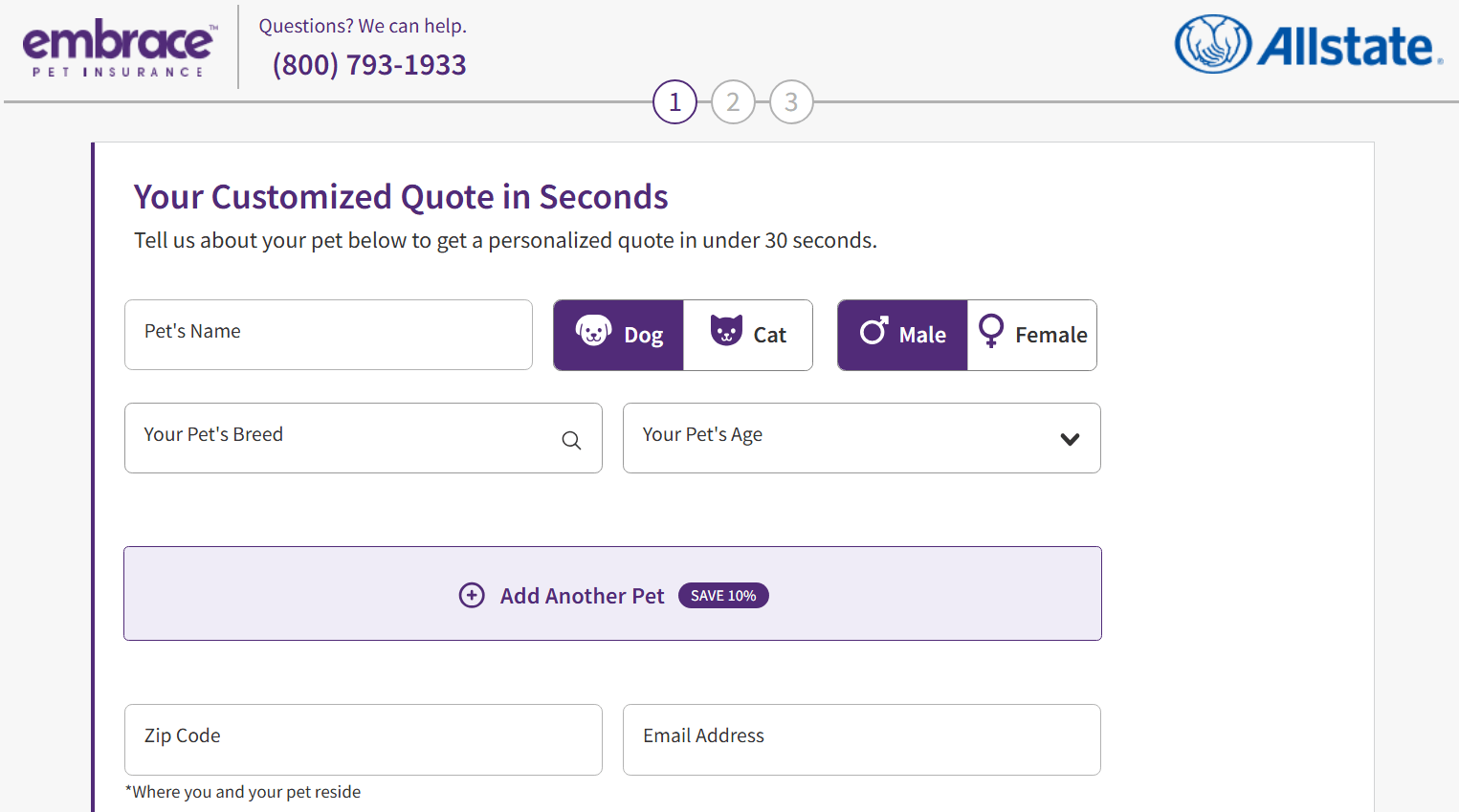
Task: Click the dog face icon
Action: (x=593, y=331)
